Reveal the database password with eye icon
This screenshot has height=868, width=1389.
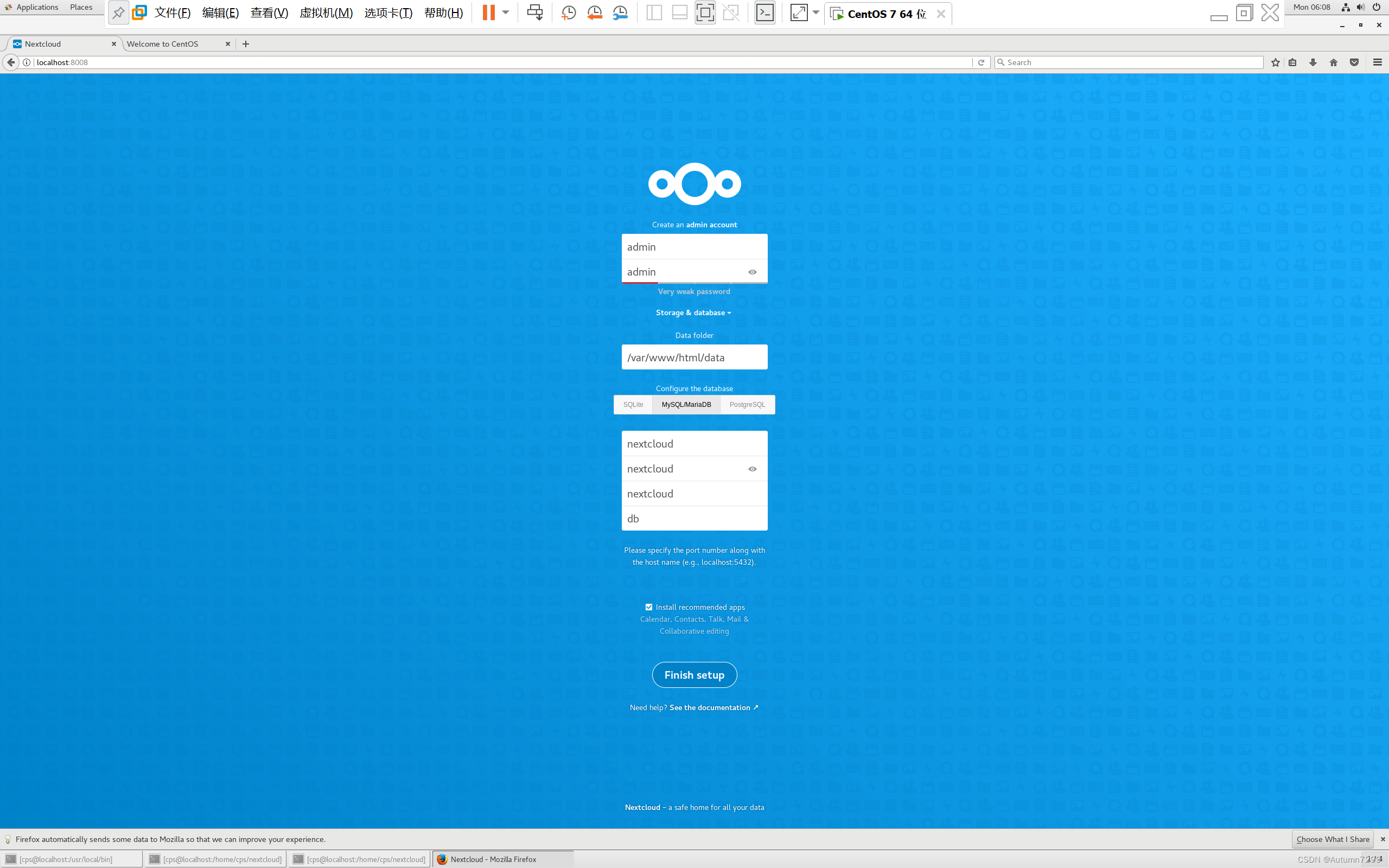click(752, 469)
